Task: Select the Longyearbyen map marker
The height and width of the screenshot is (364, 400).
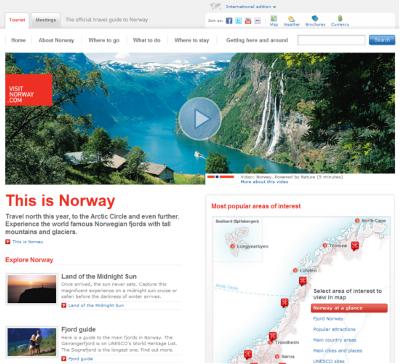Action: (x=233, y=246)
